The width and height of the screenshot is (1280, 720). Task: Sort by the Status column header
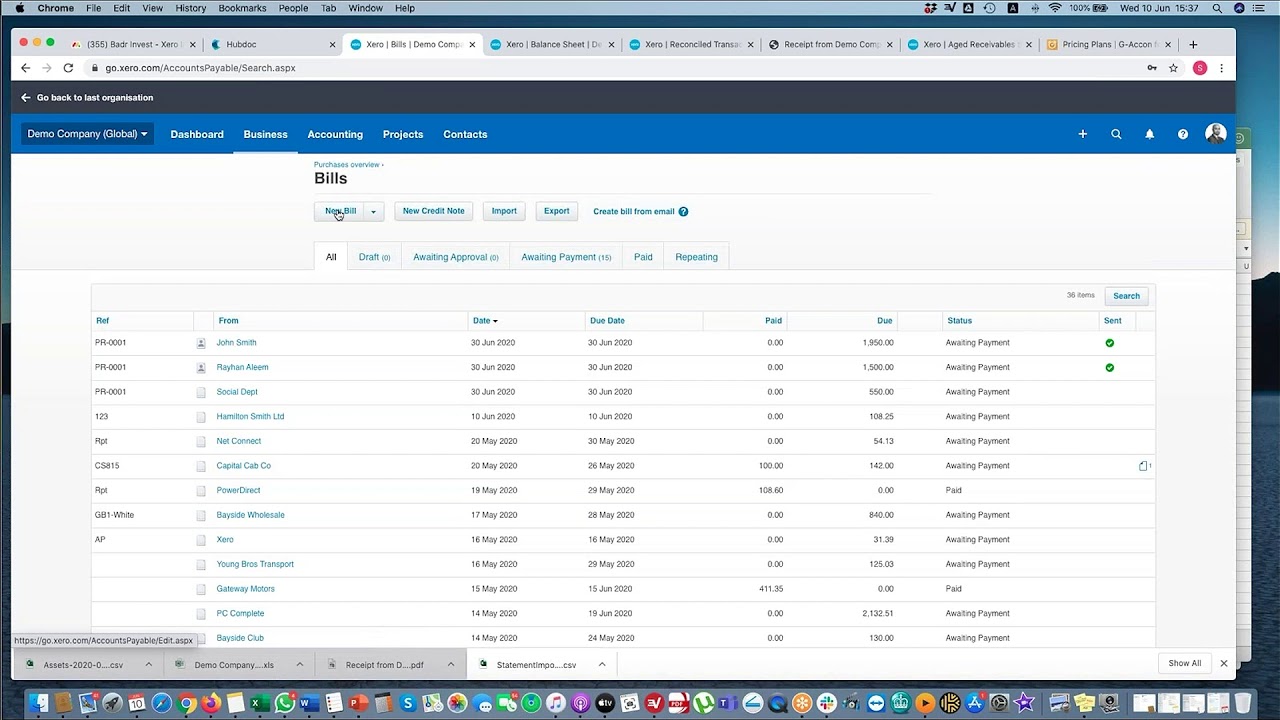click(x=959, y=321)
